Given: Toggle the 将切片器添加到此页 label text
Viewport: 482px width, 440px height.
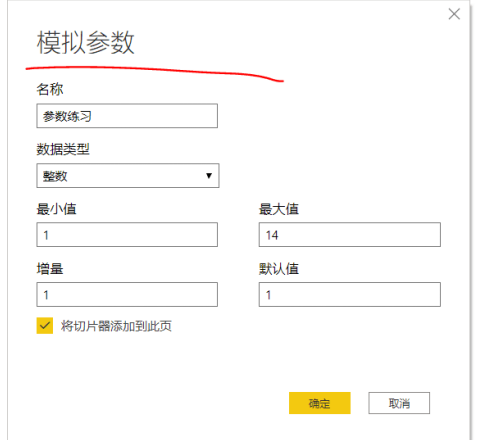Looking at the screenshot, I should point(116,326).
